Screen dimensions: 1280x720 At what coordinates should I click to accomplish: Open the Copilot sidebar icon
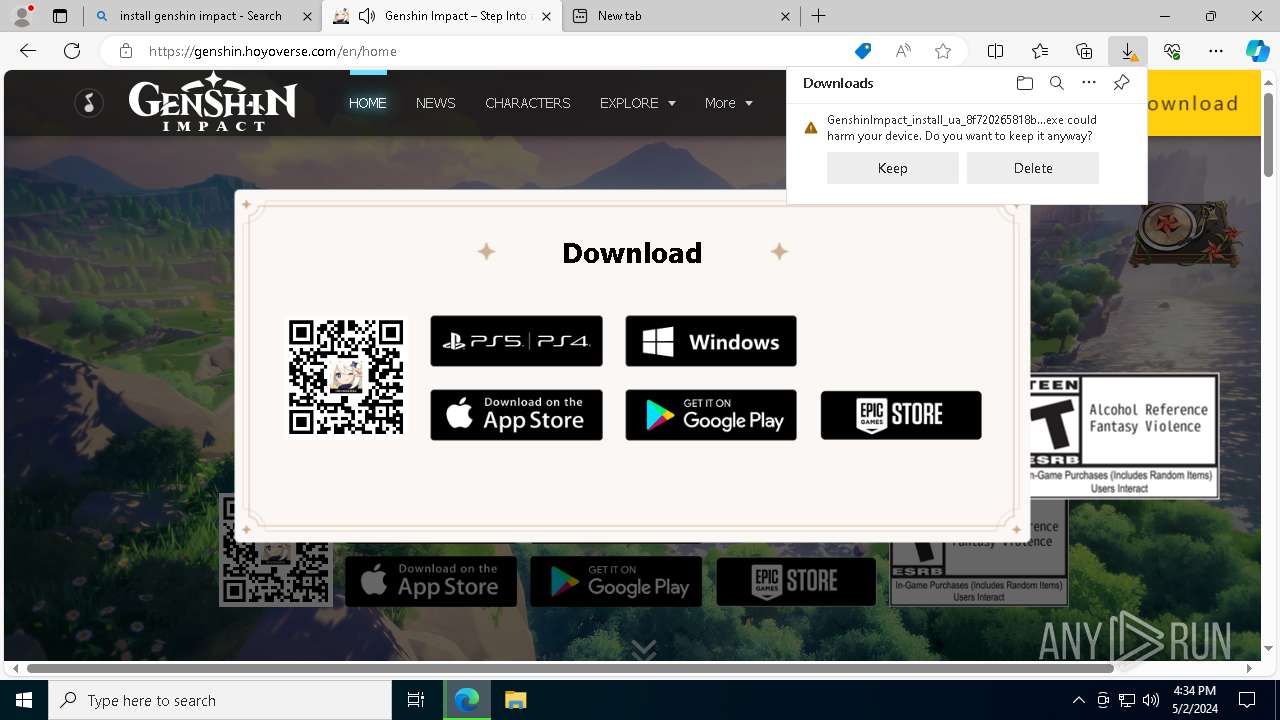[1257, 51]
